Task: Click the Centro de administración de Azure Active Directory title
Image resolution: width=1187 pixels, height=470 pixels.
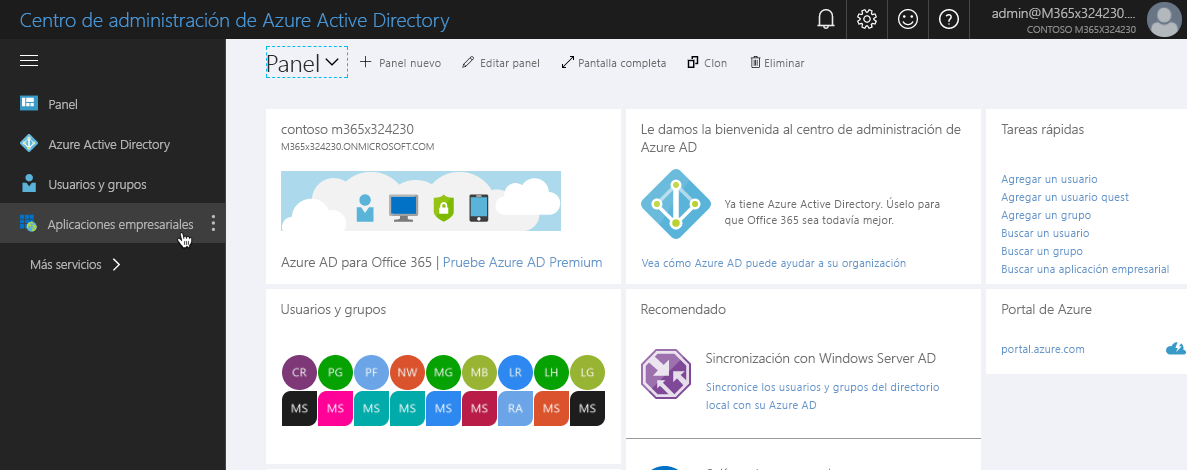Action: coord(235,20)
